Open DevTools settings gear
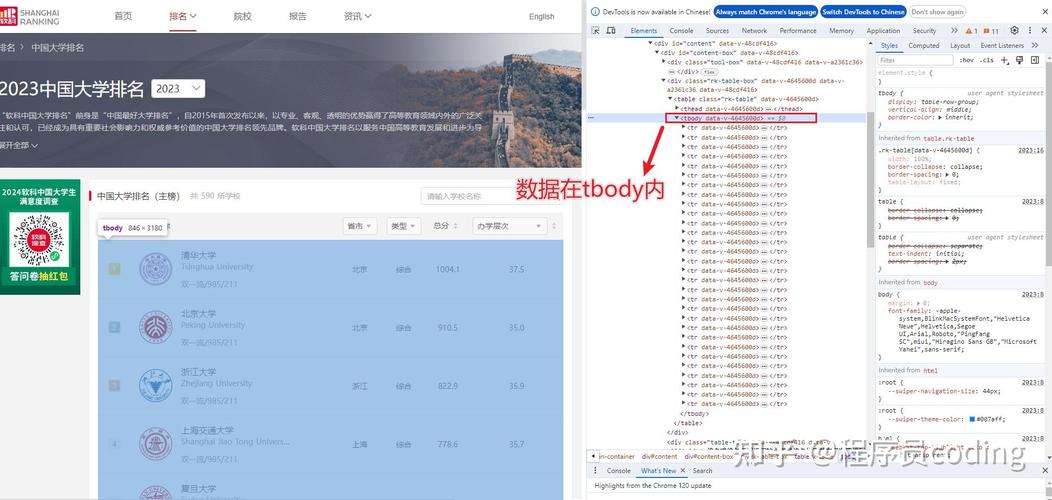This screenshot has height=500, width=1052. tap(1014, 31)
